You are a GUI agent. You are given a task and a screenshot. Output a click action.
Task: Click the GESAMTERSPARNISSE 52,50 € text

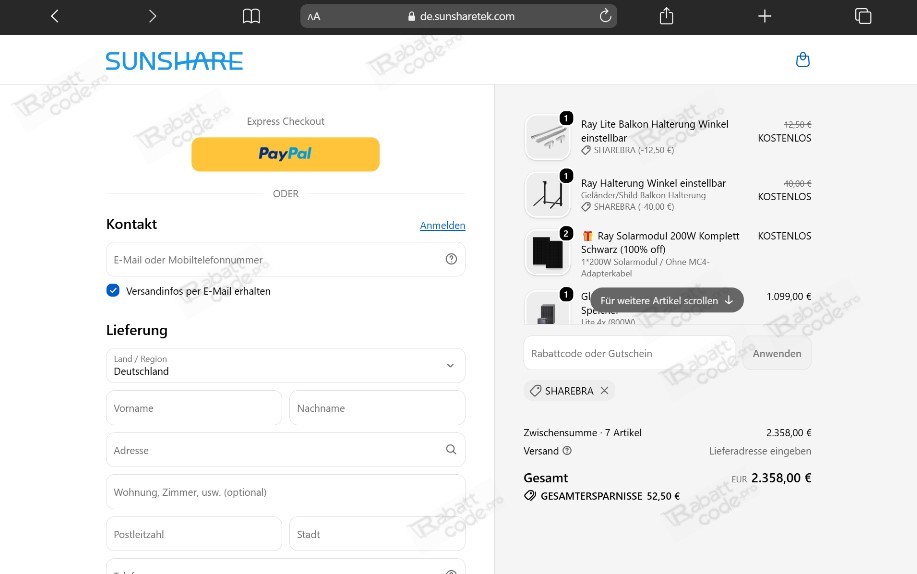610,496
